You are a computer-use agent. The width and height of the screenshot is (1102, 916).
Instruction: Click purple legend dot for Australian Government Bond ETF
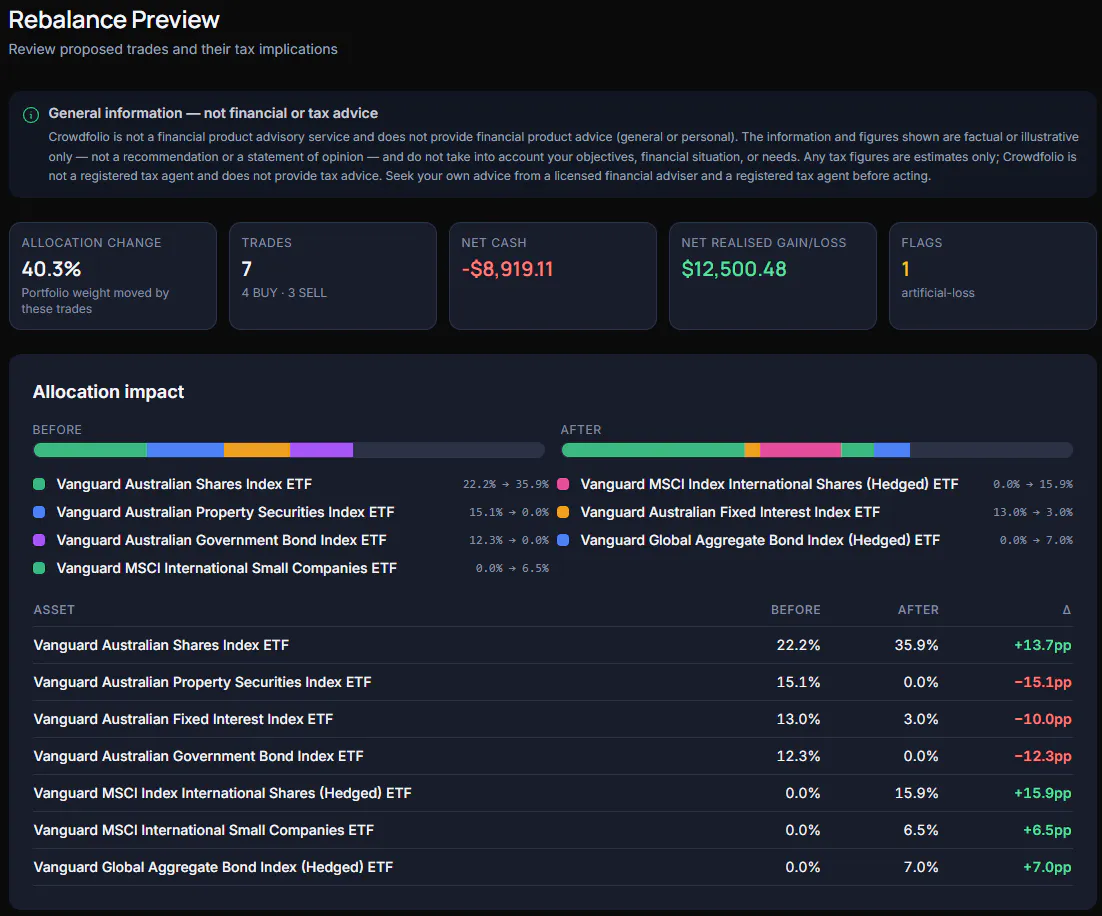[x=39, y=540]
